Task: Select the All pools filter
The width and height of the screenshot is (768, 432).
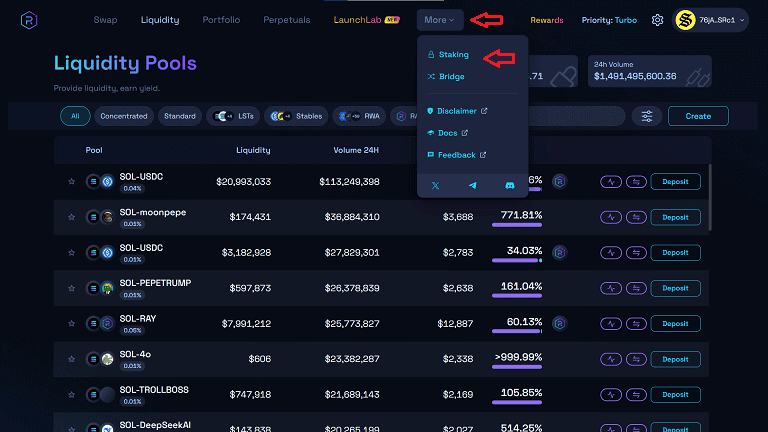Action: point(75,116)
